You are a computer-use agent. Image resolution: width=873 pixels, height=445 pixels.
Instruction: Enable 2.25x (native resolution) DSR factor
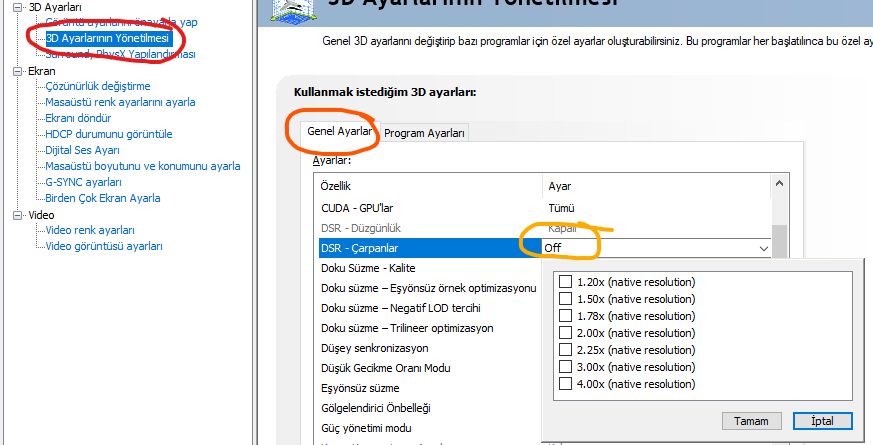click(566, 350)
